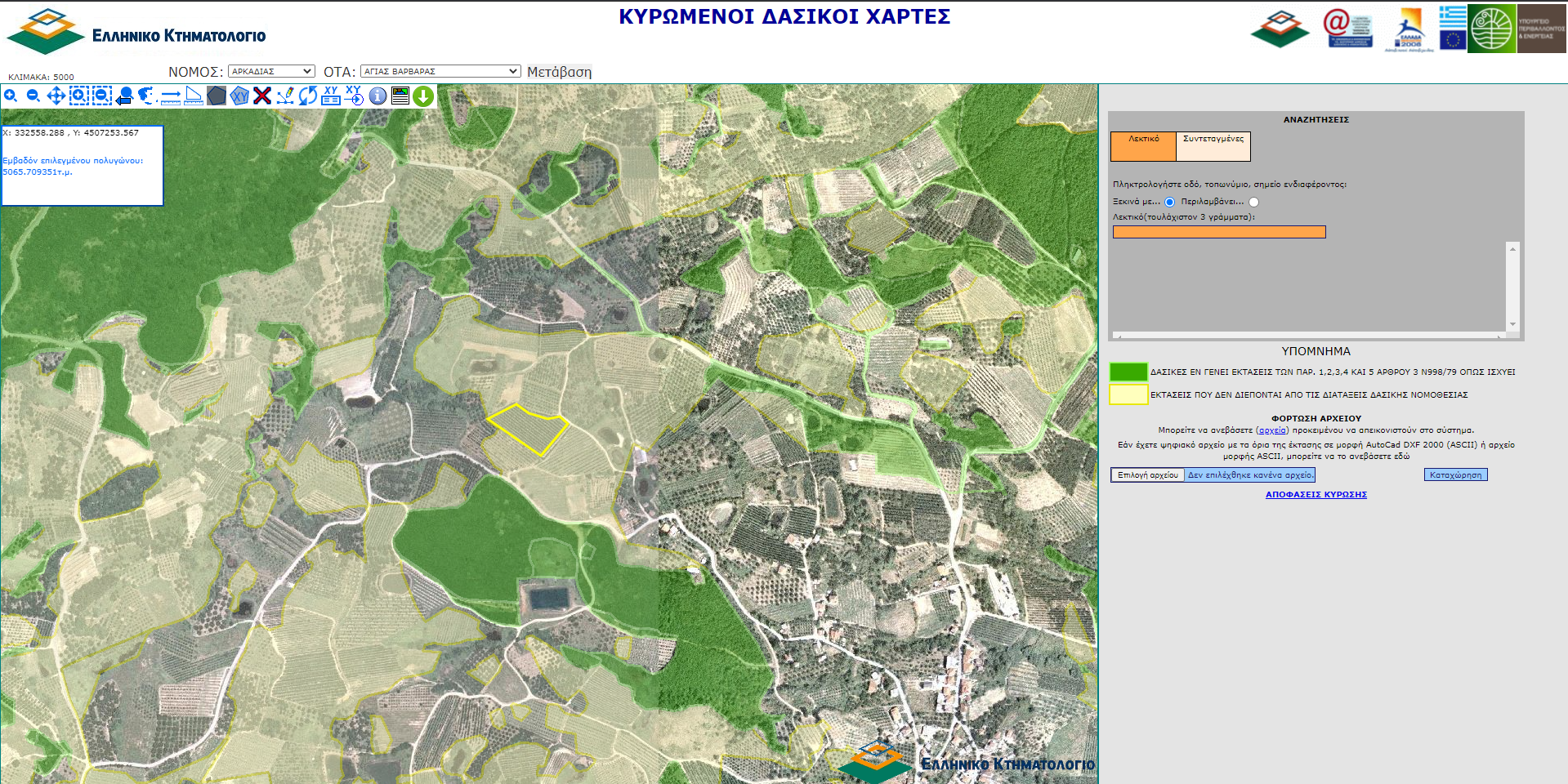
Task: Choose the measure area tool
Action: (x=194, y=96)
